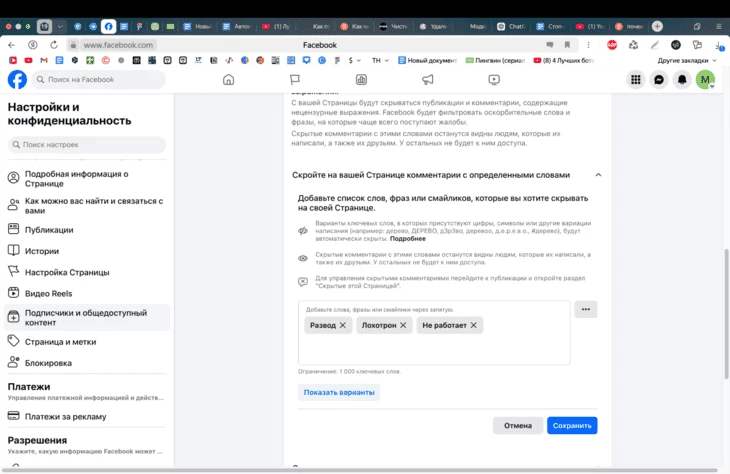730x474 pixels.
Task: Switch to the 'ChatG' browser tab
Action: [511, 27]
